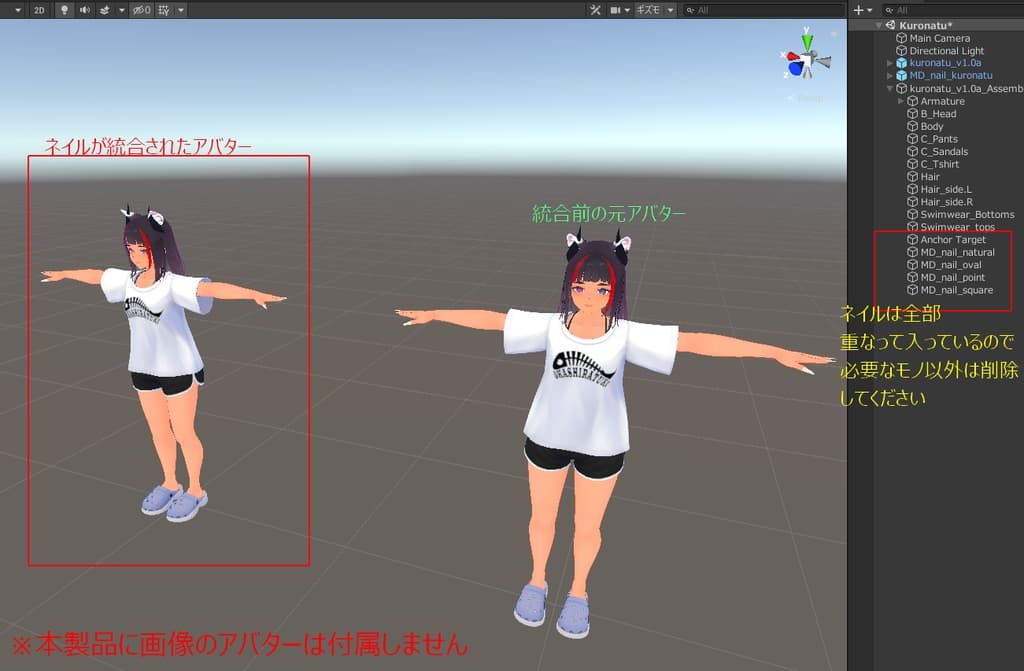This screenshot has height=671, width=1024.
Task: Click the Hierarchy plus create button
Action: [858, 10]
